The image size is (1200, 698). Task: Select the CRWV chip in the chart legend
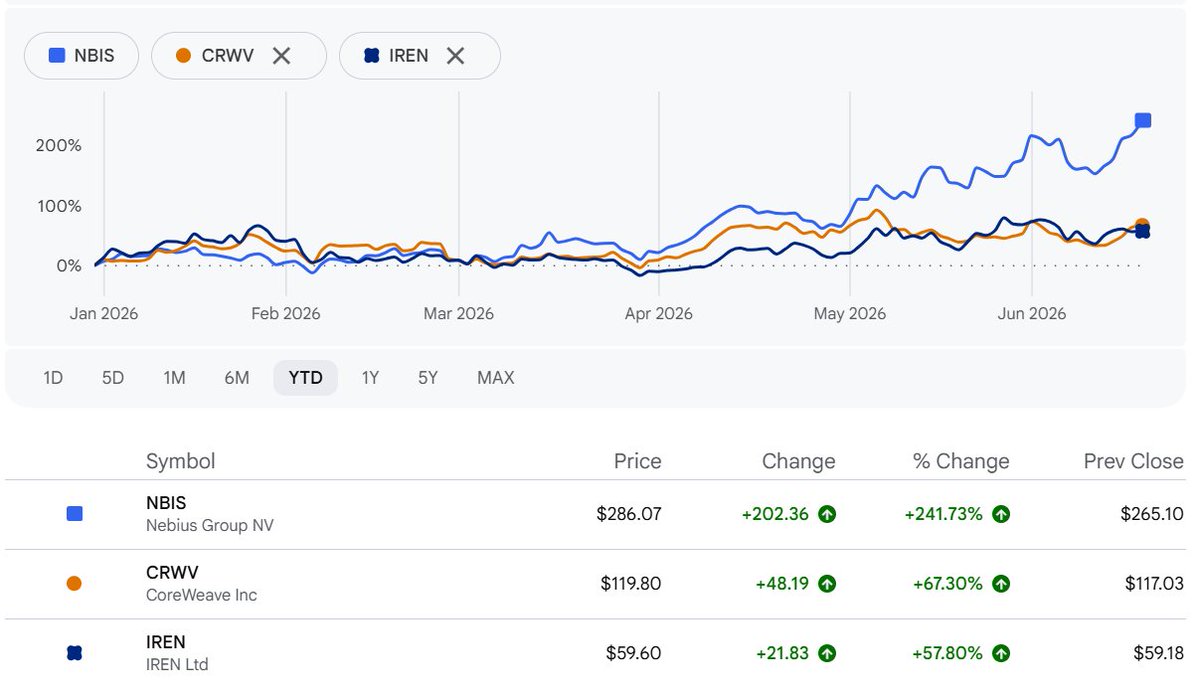click(x=238, y=55)
